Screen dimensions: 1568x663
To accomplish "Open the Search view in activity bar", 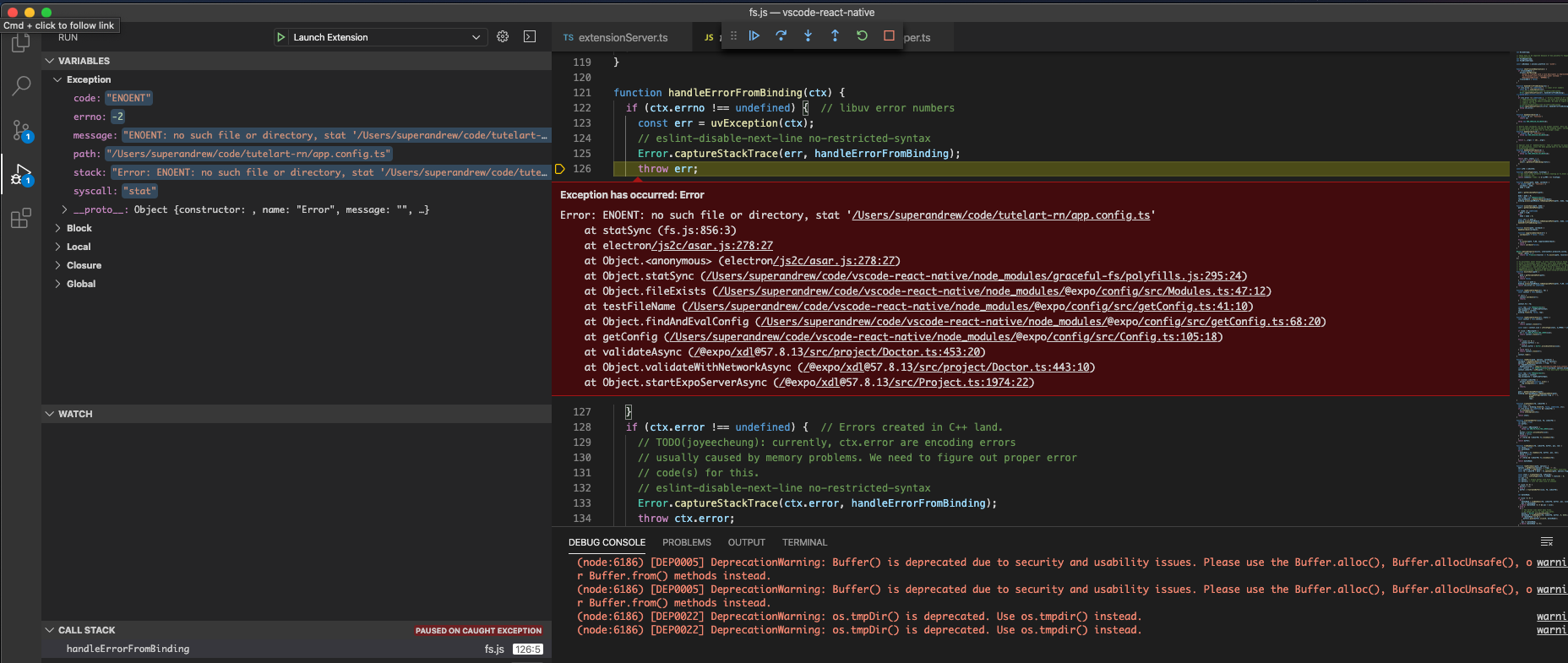I will pyautogui.click(x=21, y=85).
